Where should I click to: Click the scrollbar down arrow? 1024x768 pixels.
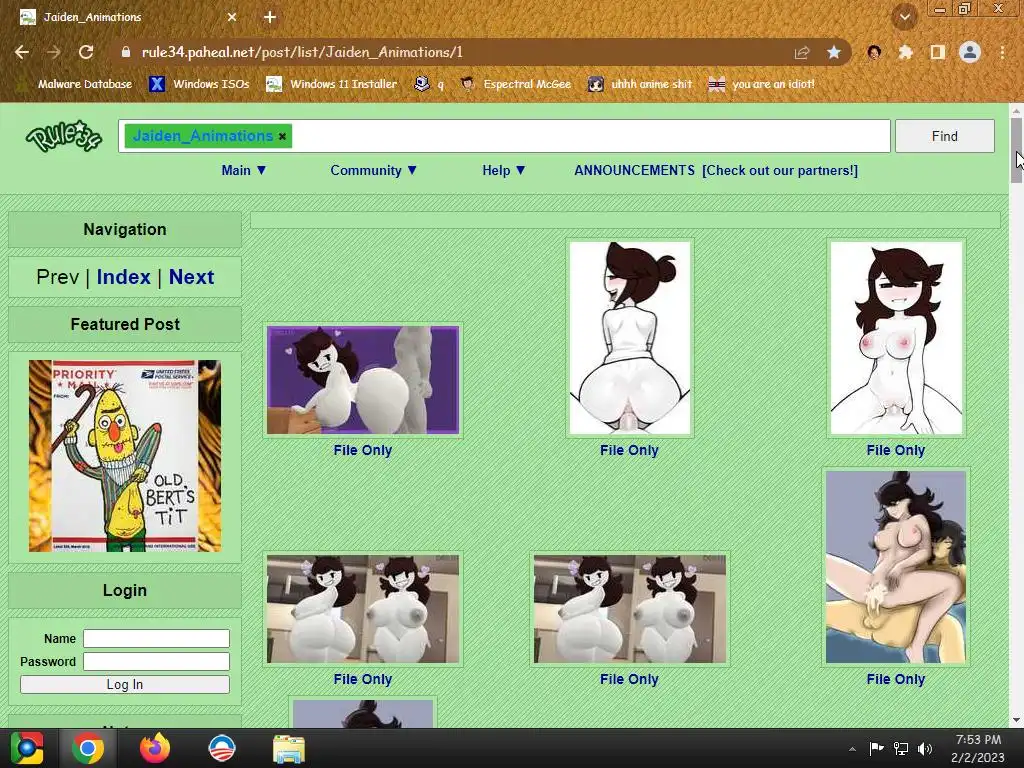(x=1016, y=720)
